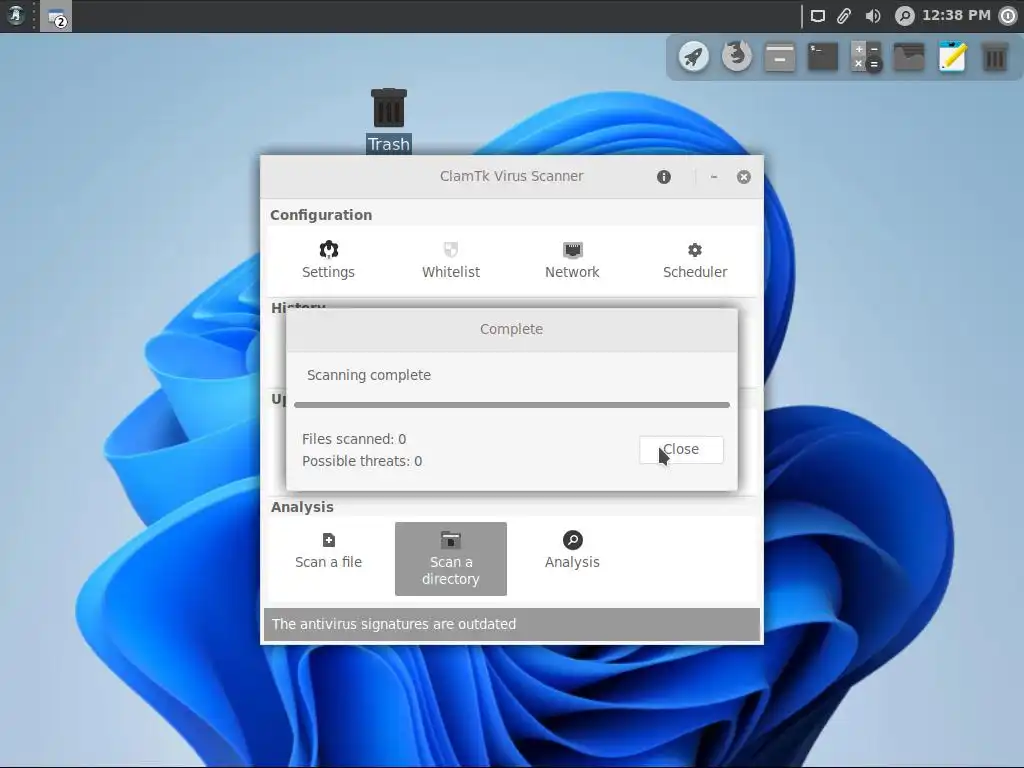Open ClamTk Settings
This screenshot has height=768, width=1024.
(328, 260)
